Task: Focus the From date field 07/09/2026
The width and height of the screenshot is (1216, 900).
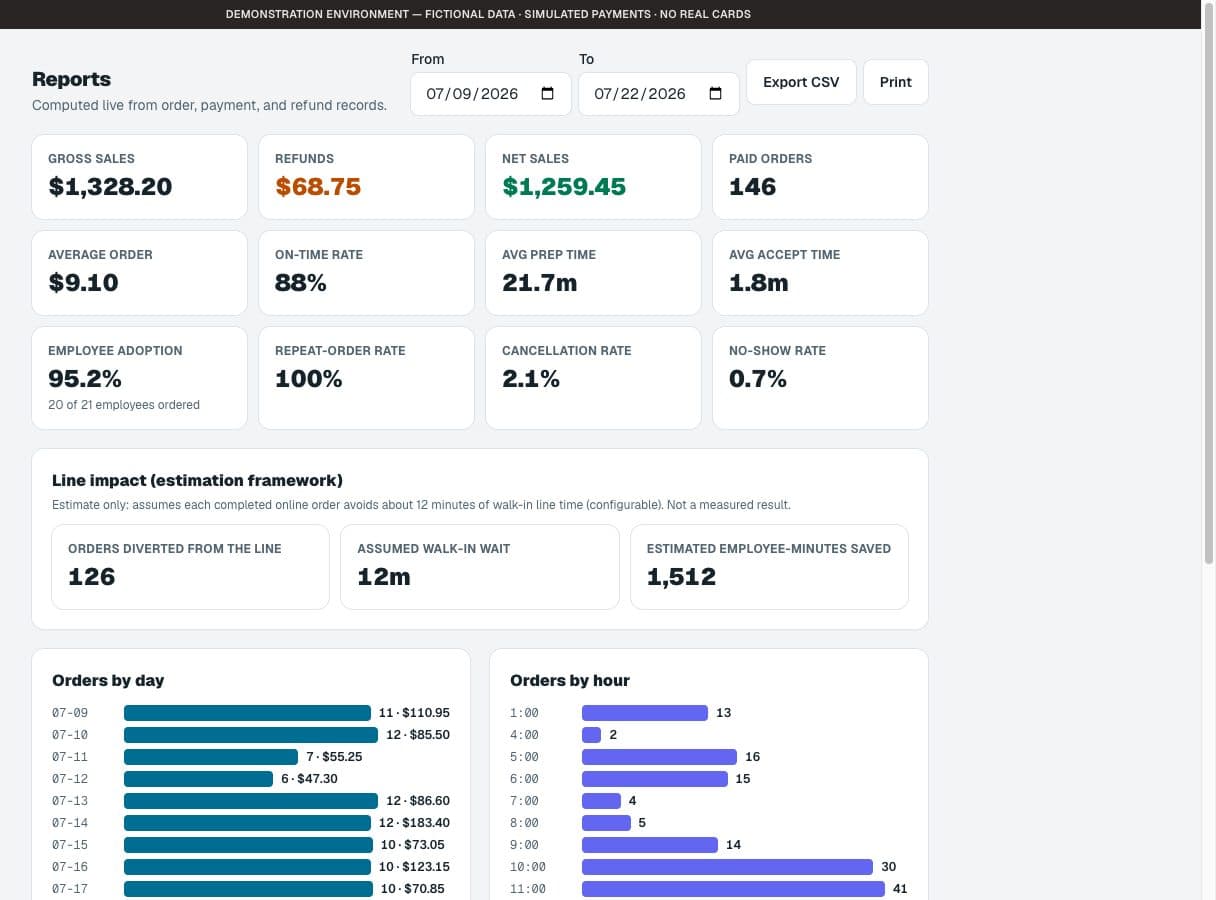Action: (x=491, y=94)
